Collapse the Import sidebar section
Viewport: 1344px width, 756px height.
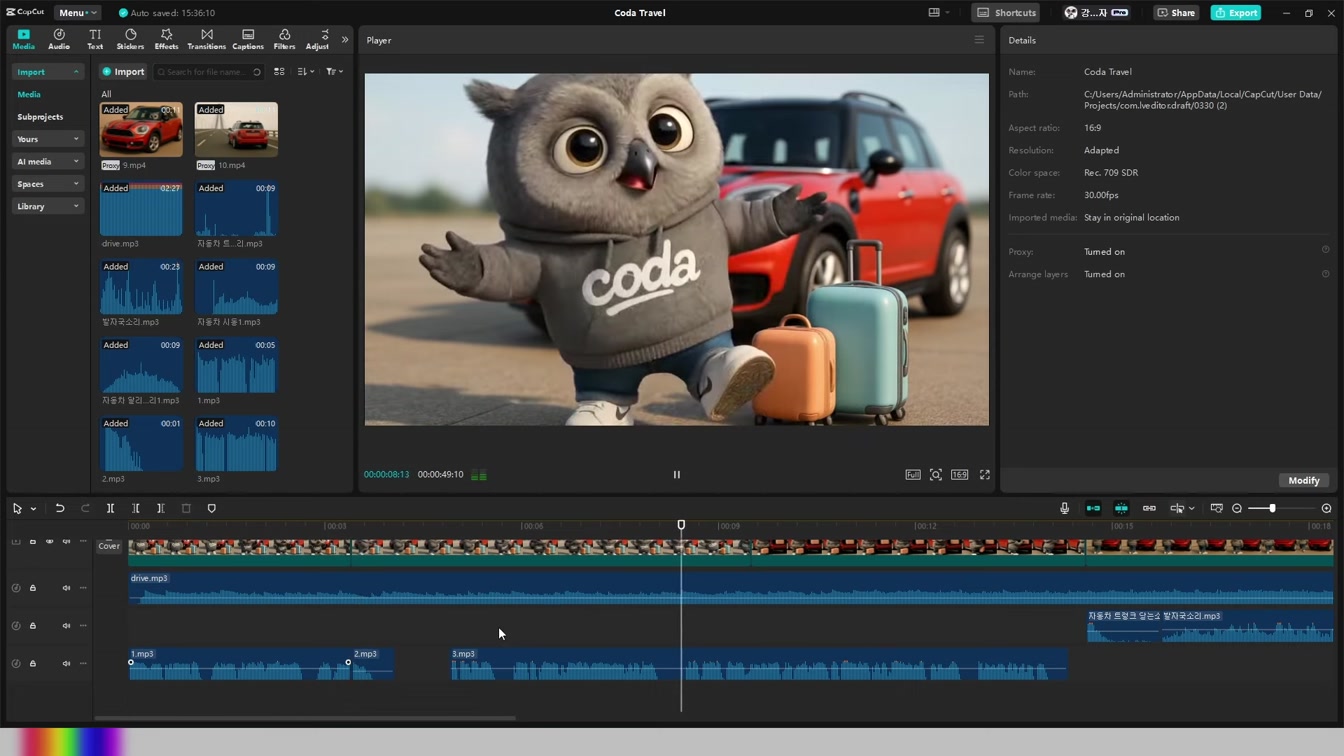pyautogui.click(x=47, y=72)
